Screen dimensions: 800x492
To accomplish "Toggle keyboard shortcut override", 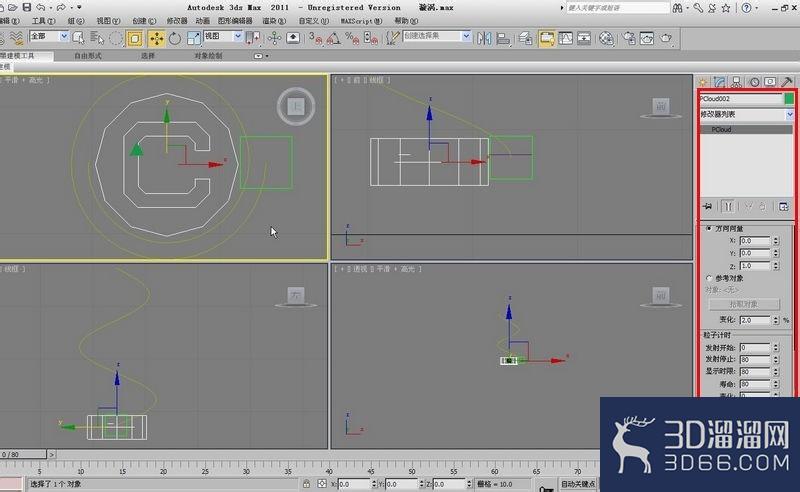I will (x=293, y=38).
